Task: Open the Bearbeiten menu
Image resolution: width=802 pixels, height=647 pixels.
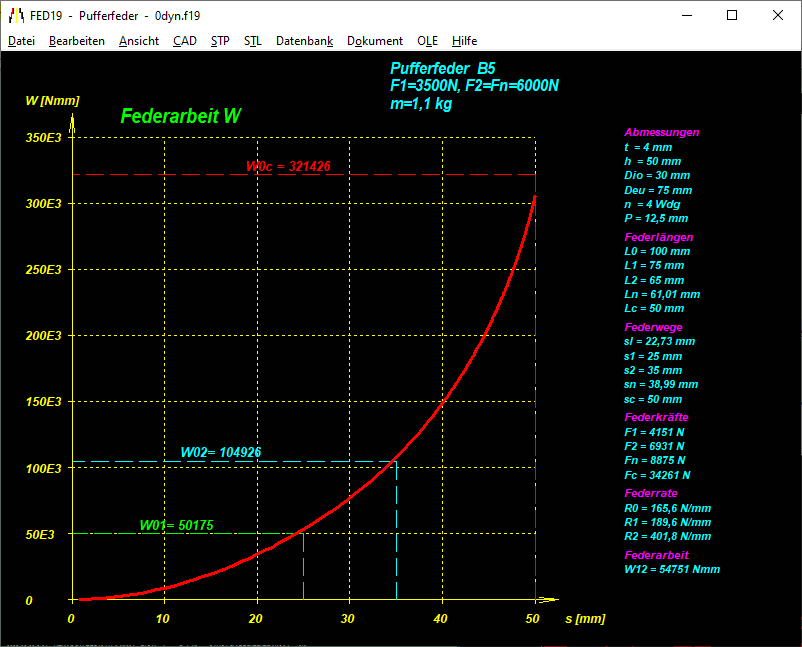Action: [x=76, y=41]
